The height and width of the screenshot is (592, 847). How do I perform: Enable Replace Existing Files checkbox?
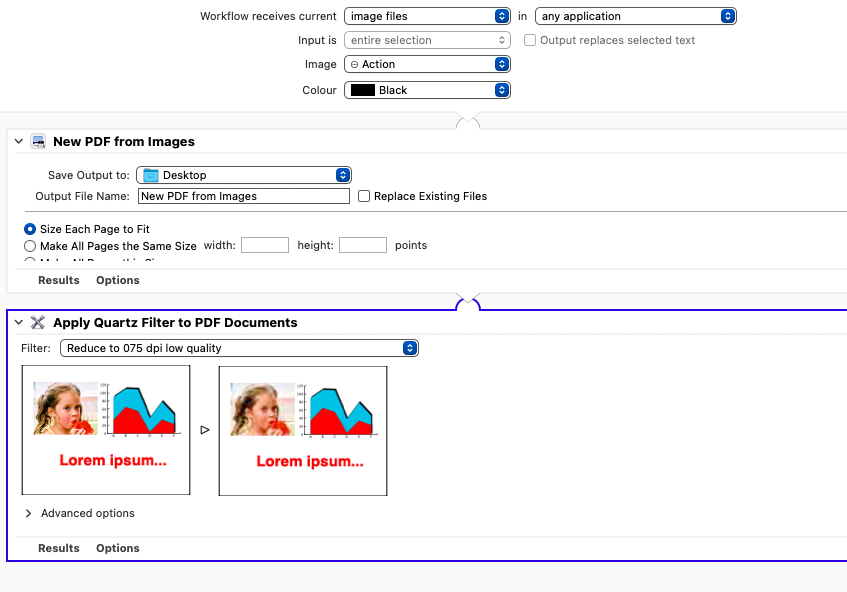point(364,196)
